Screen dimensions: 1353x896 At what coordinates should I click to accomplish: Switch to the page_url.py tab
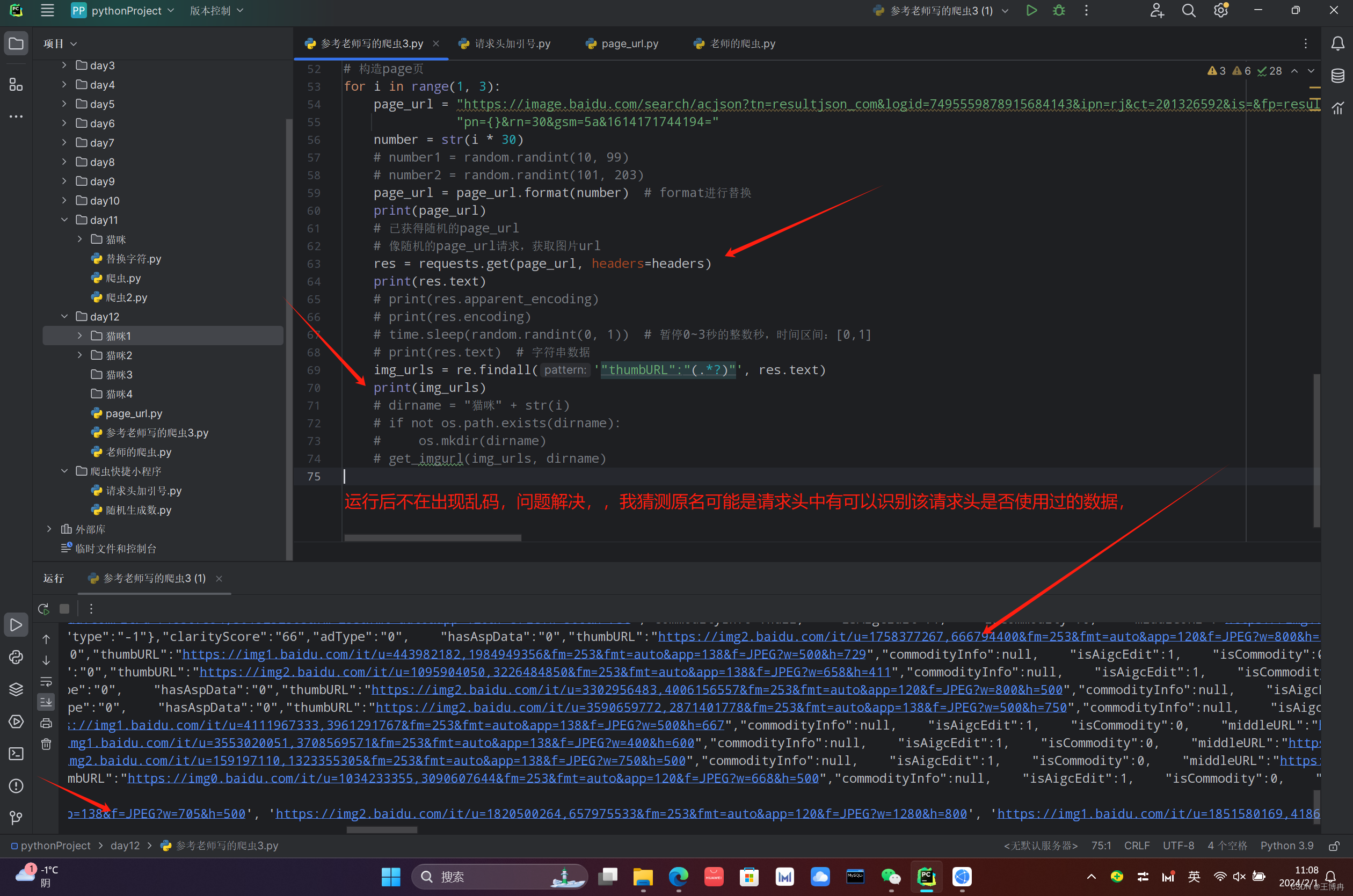click(x=629, y=43)
